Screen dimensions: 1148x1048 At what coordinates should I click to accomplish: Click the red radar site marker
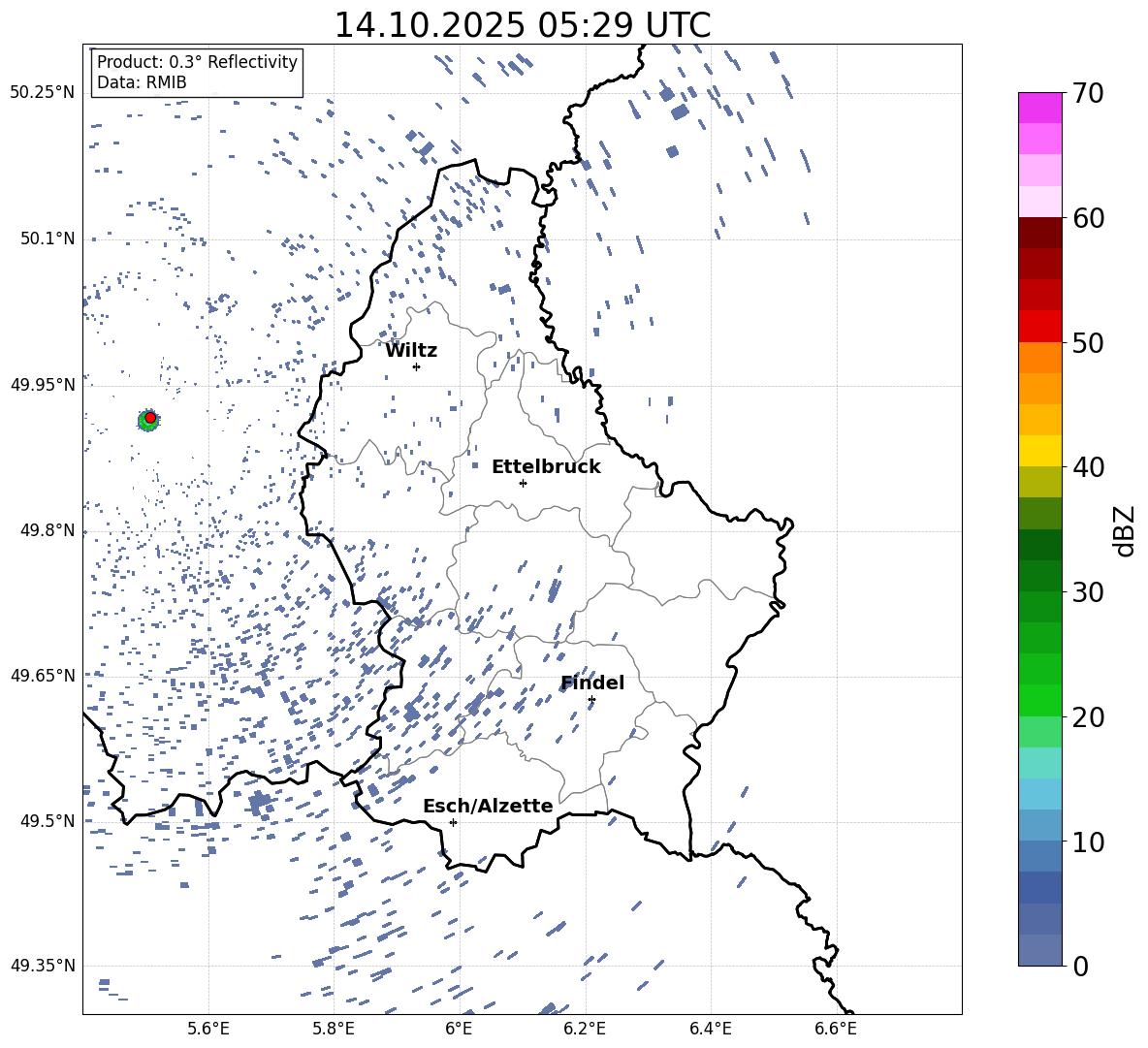pos(150,418)
